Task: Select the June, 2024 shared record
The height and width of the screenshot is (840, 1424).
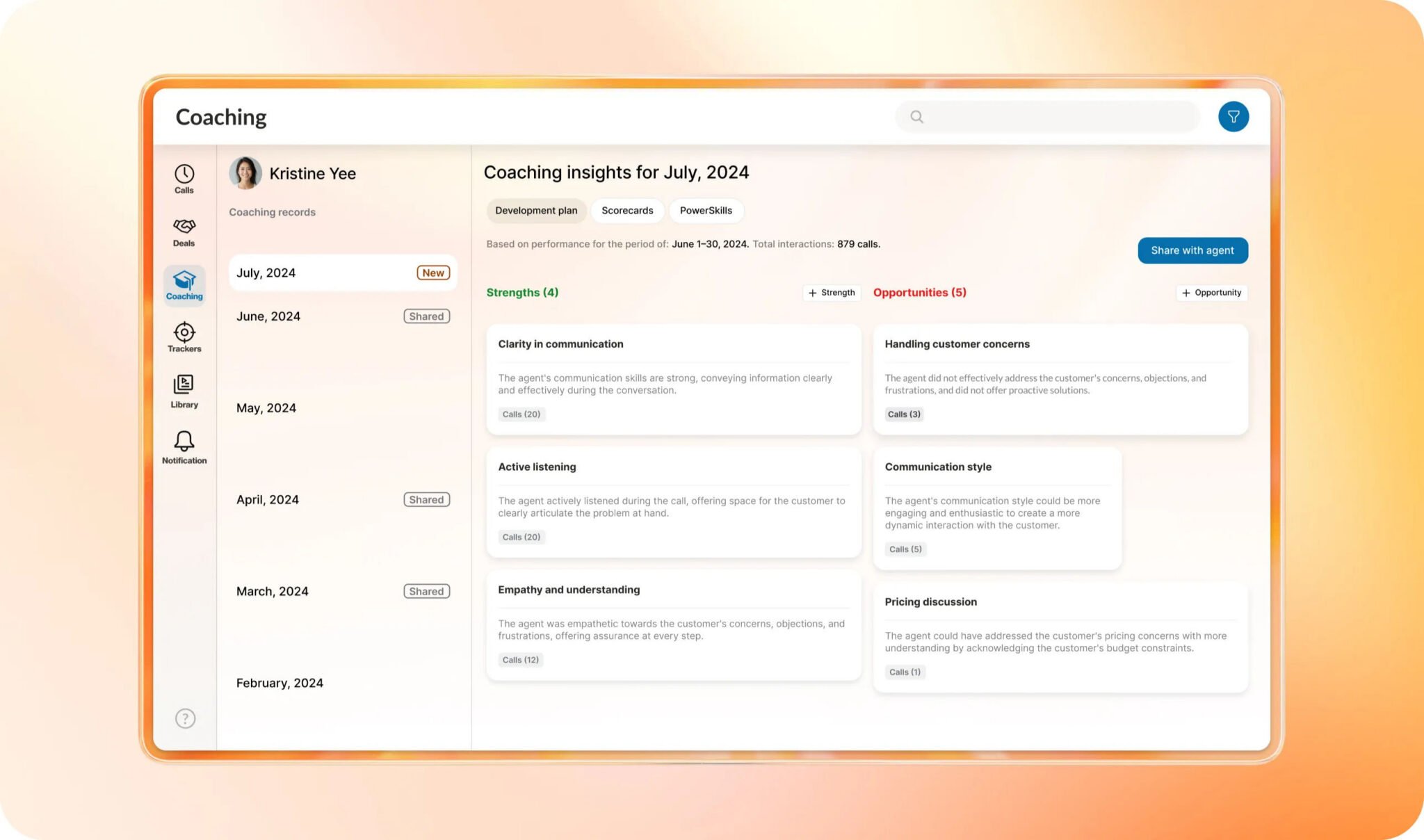Action: click(342, 316)
